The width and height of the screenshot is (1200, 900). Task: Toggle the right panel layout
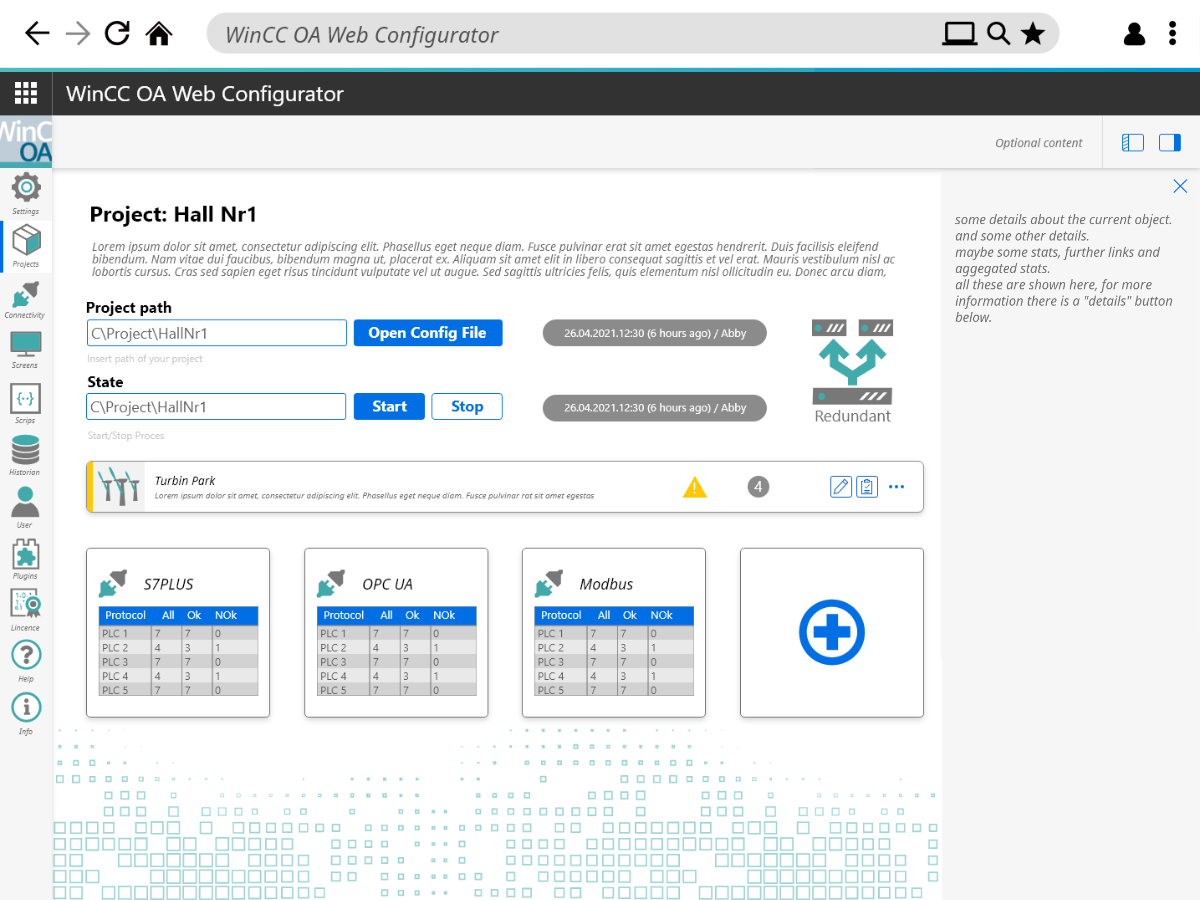click(1170, 143)
